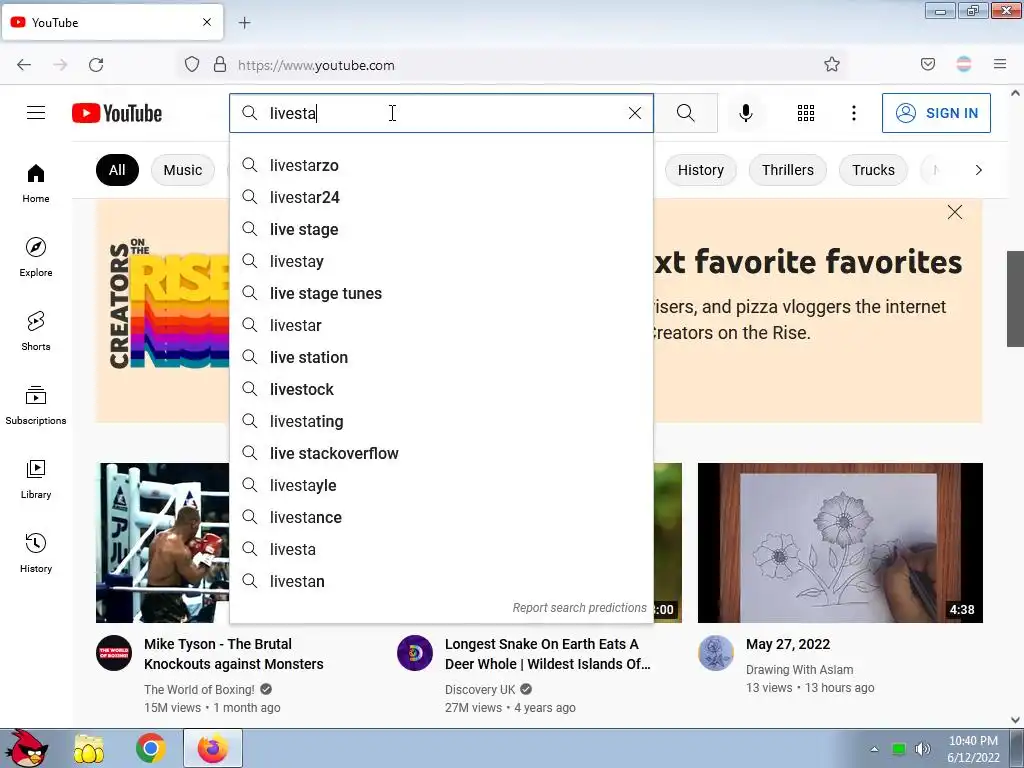Go to Home in sidebar

pos(36,184)
